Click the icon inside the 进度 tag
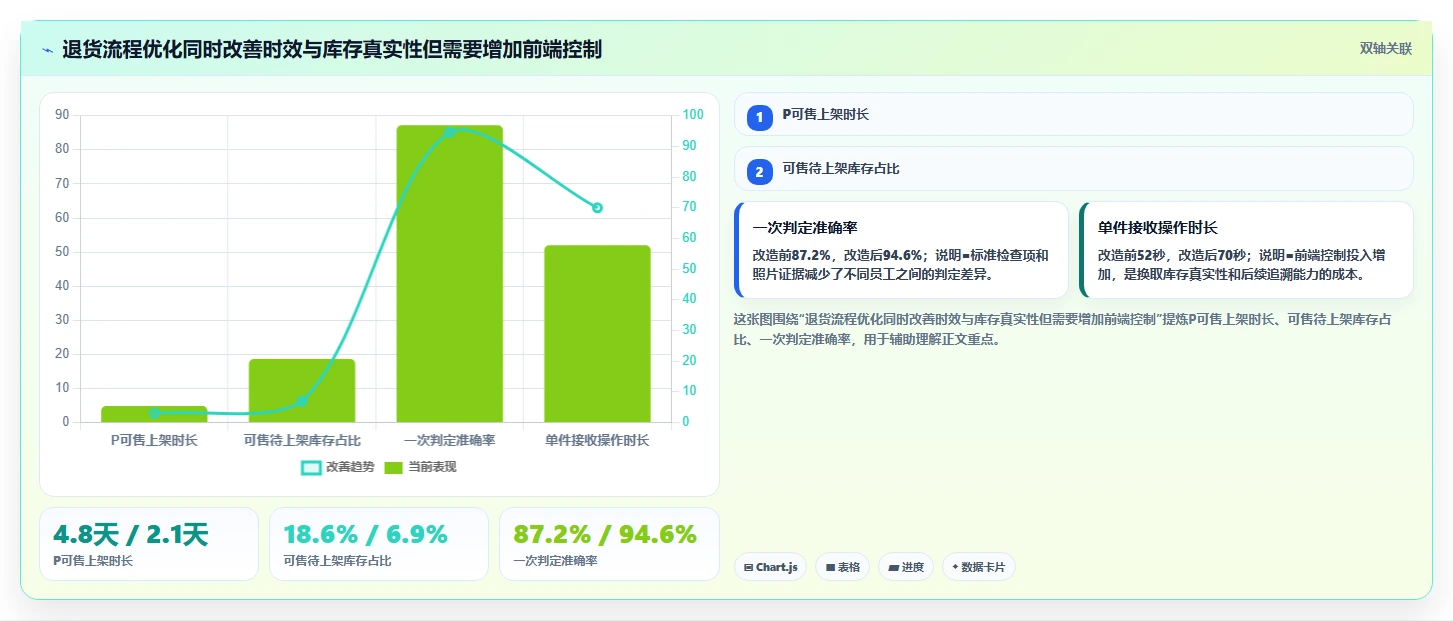The image size is (1453, 621). click(x=893, y=567)
